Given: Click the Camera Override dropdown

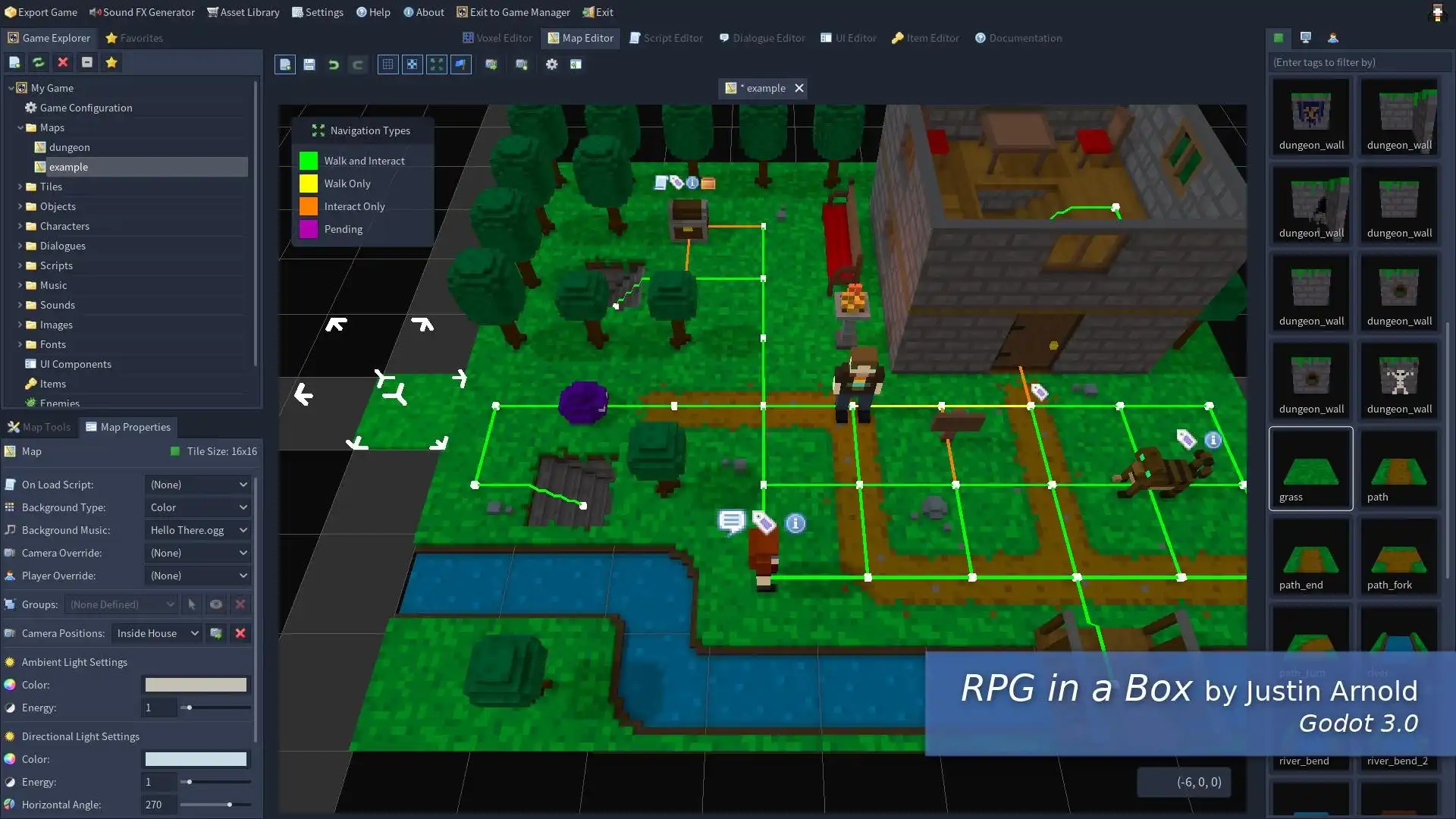Looking at the screenshot, I should tap(197, 552).
